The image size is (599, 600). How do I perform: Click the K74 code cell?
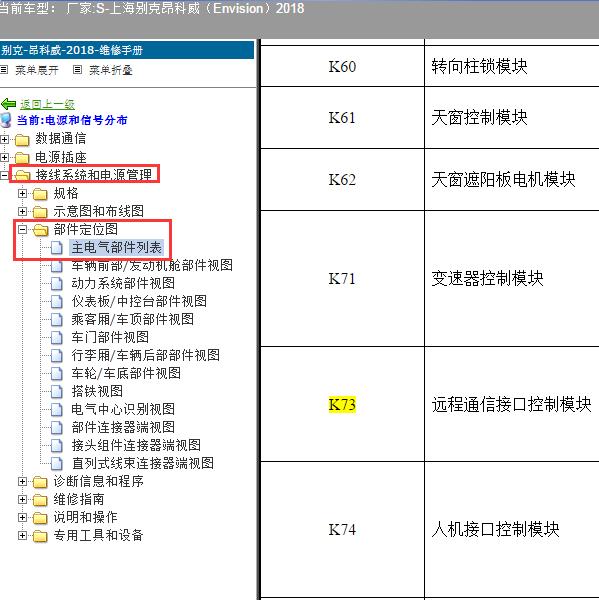click(x=342, y=530)
